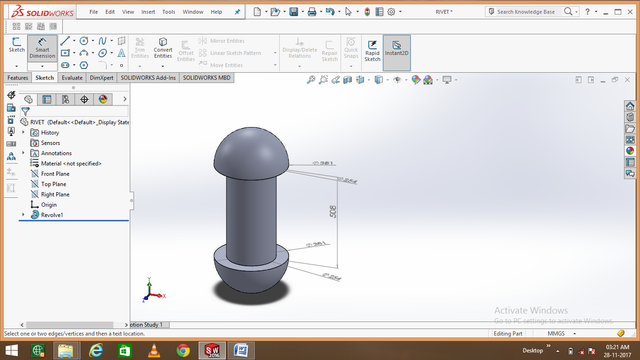Open the units MMGS dropdown arrow
640x360 pixels.
(574, 333)
